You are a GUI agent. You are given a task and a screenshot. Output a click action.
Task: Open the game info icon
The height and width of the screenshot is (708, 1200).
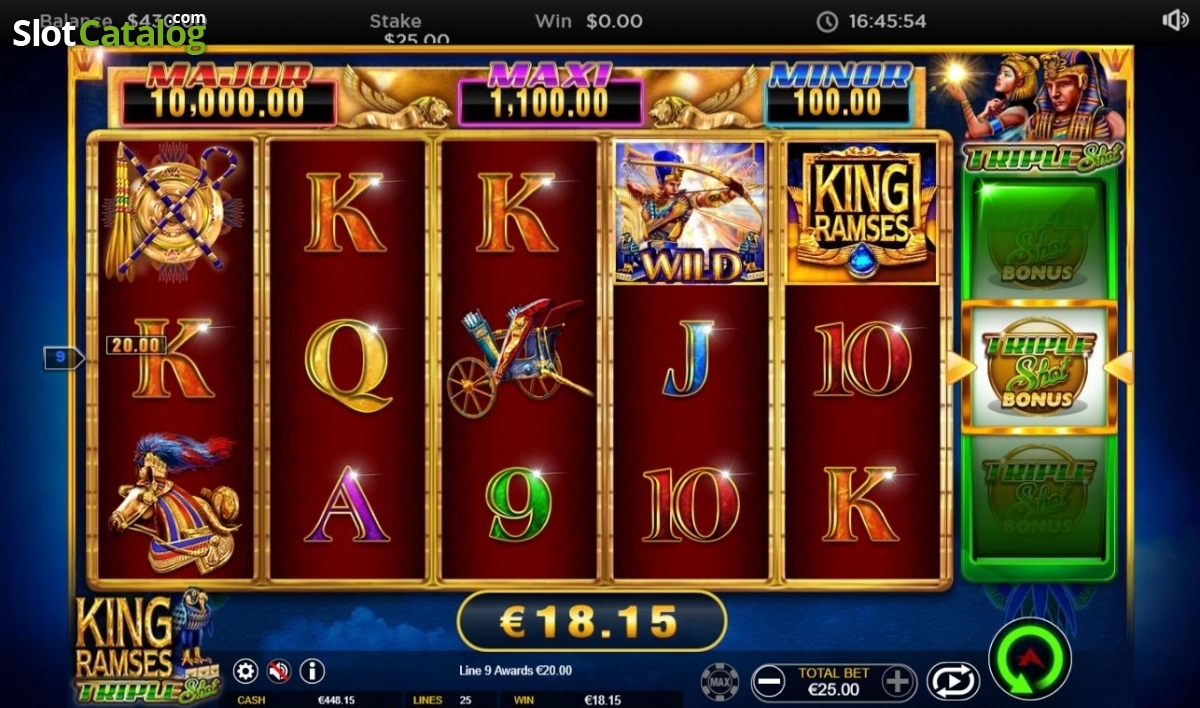click(x=312, y=671)
